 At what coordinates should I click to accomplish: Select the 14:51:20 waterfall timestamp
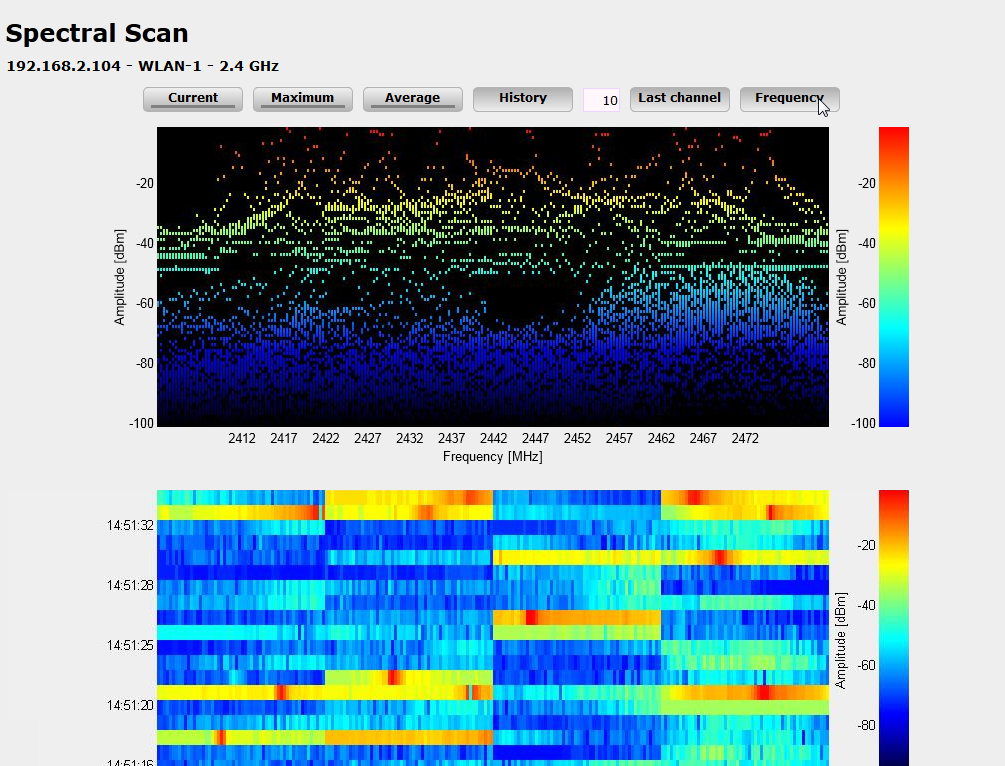(131, 705)
